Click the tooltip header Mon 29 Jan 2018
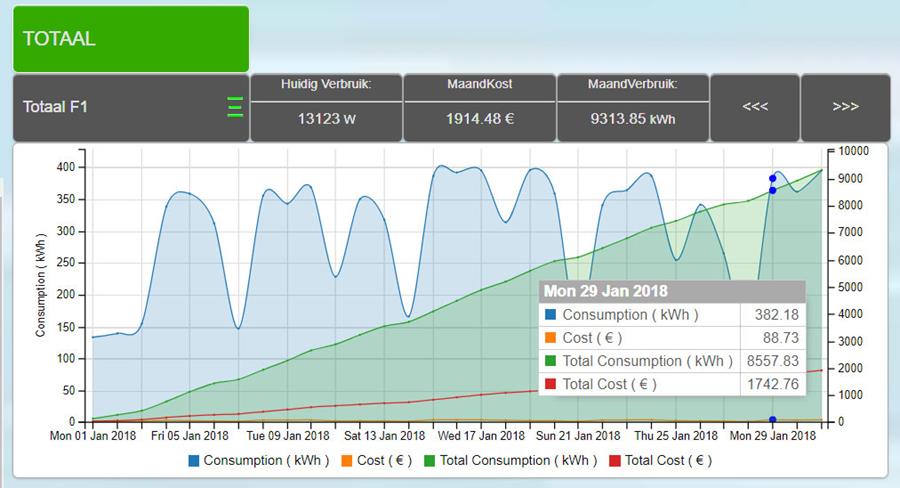The height and width of the screenshot is (488, 900). pos(605,291)
